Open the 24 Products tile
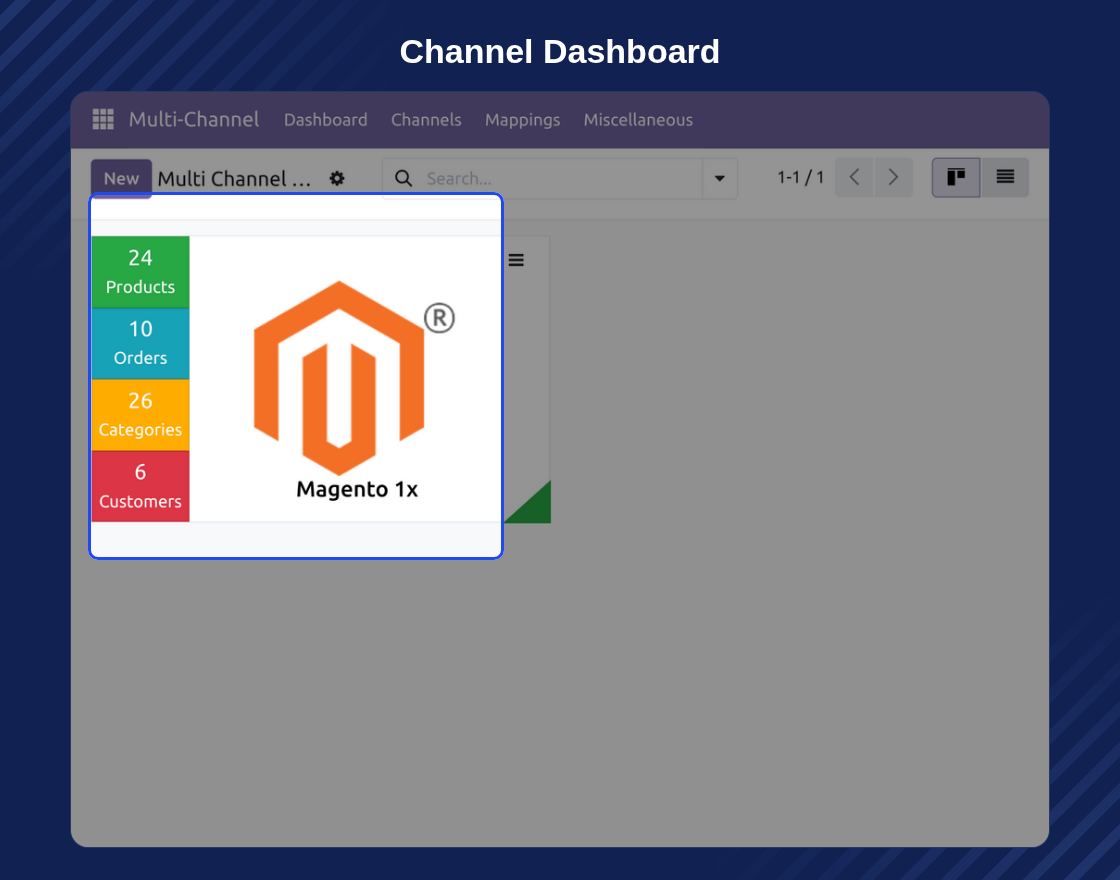The height and width of the screenshot is (880, 1120). [141, 272]
